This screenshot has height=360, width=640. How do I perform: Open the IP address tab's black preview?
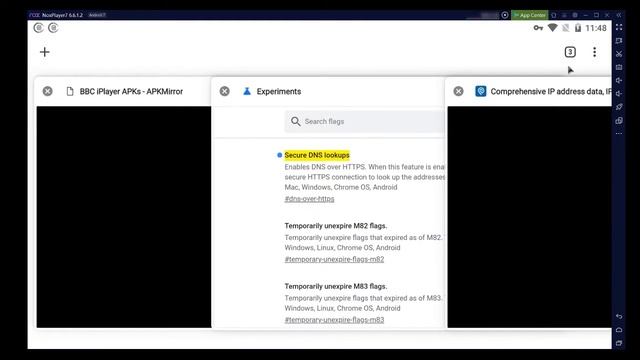coord(529,217)
